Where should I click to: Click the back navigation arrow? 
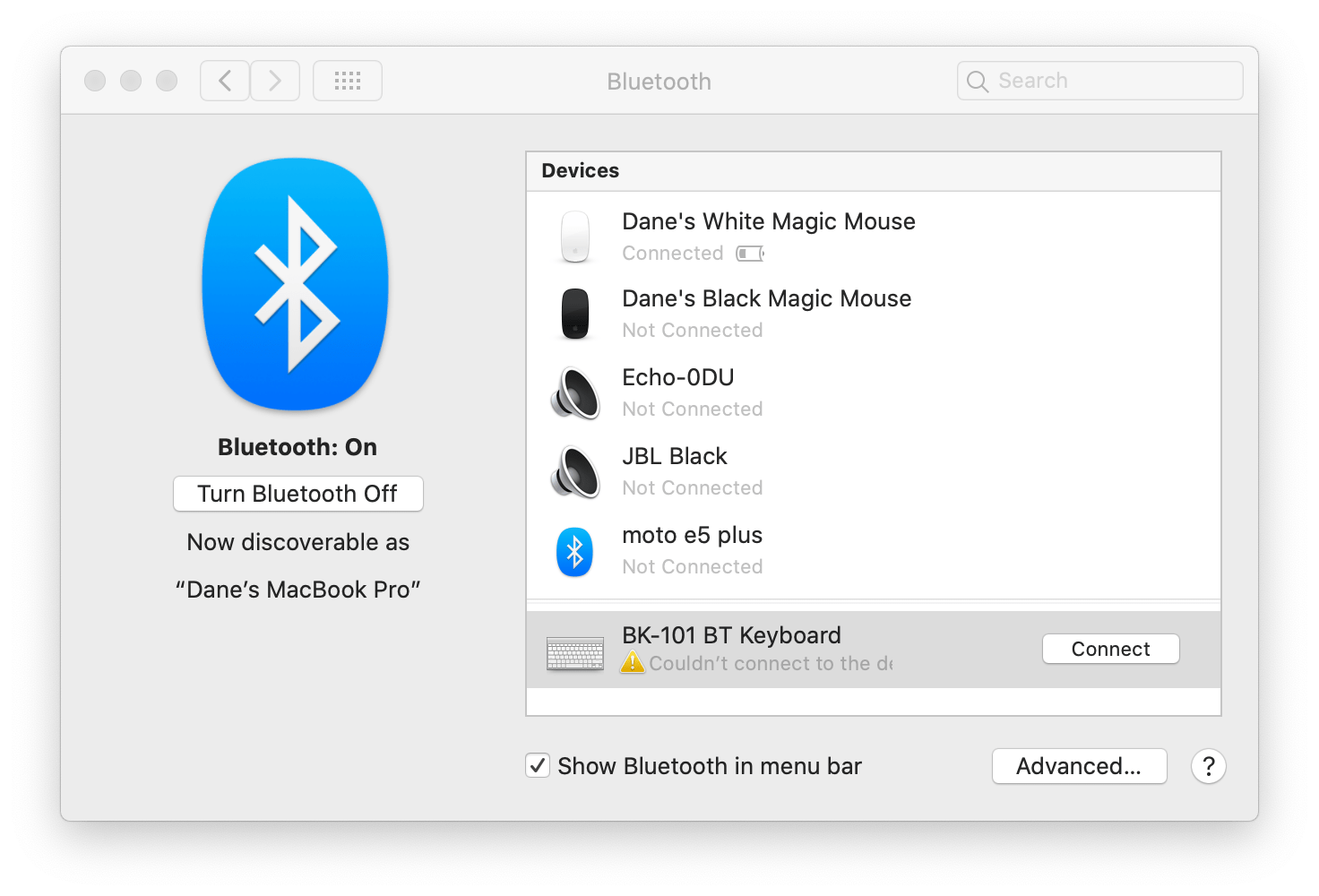(x=224, y=80)
